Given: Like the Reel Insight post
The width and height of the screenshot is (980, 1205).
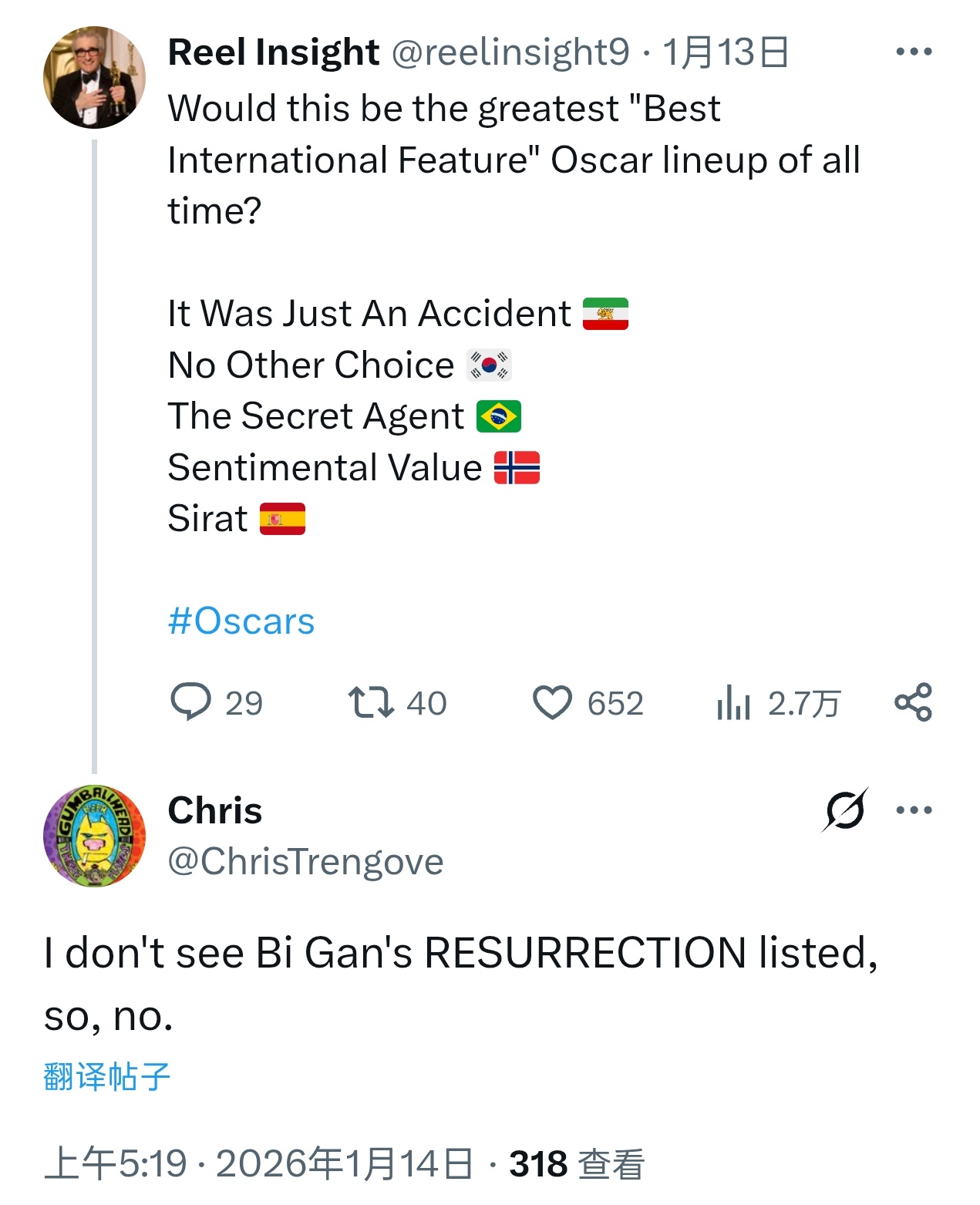Looking at the screenshot, I should click(552, 702).
